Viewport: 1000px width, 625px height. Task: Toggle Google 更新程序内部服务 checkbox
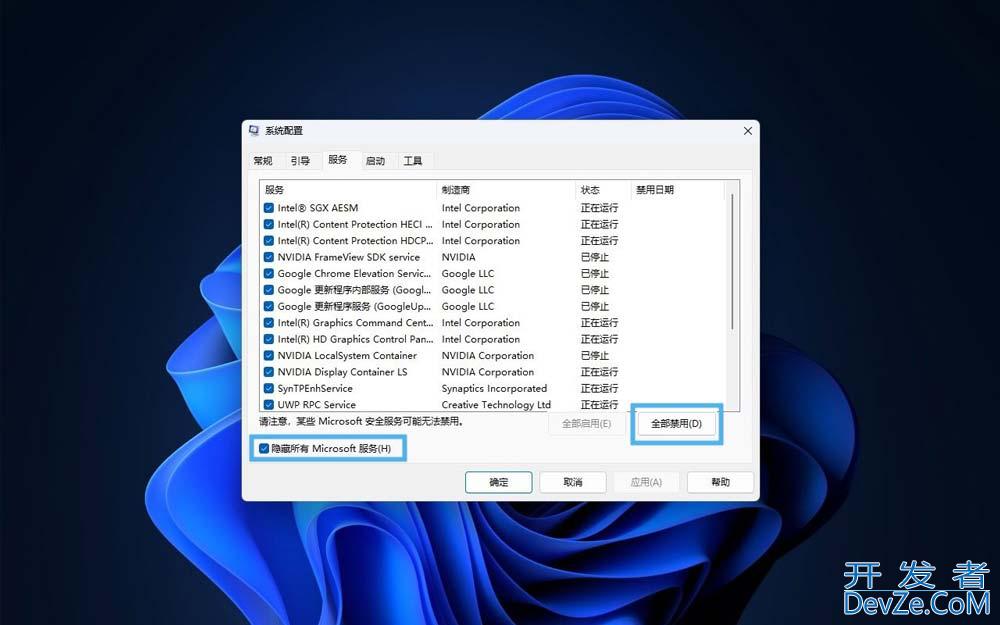[x=268, y=290]
